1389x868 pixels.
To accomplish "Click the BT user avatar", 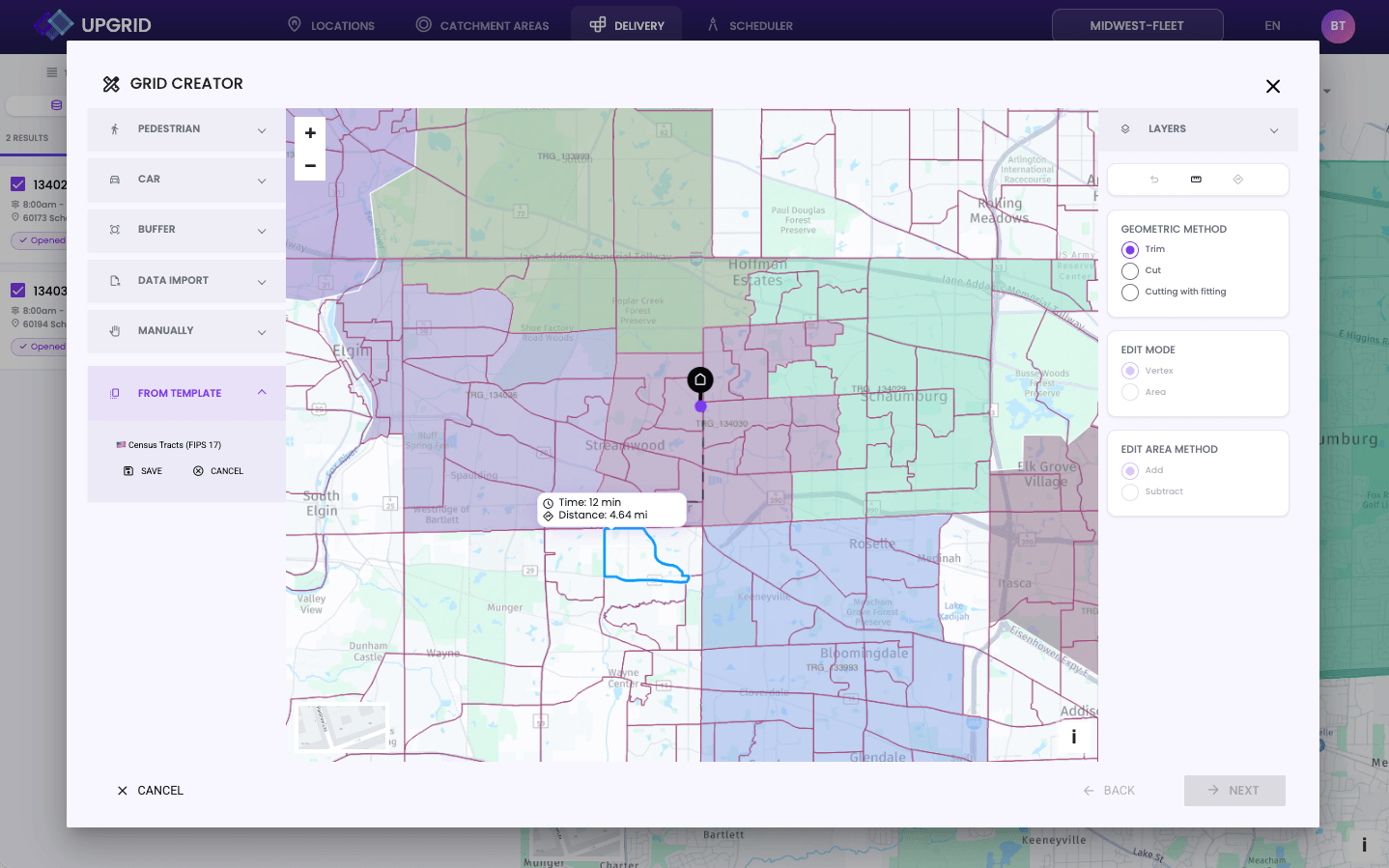I will tap(1338, 26).
